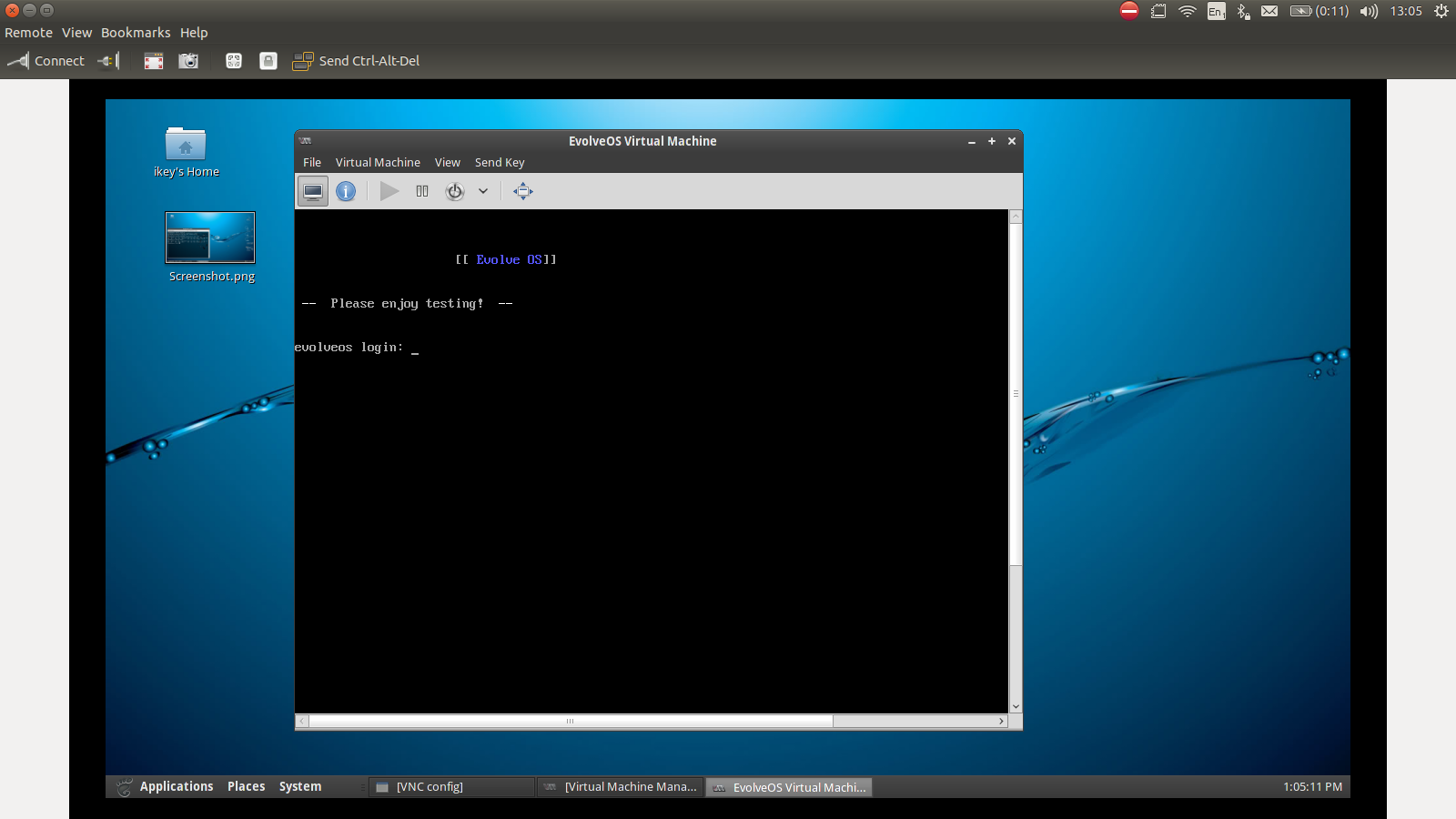Click the storage device indicator in top bar
This screenshot has width=1456, height=819.
click(x=1158, y=11)
